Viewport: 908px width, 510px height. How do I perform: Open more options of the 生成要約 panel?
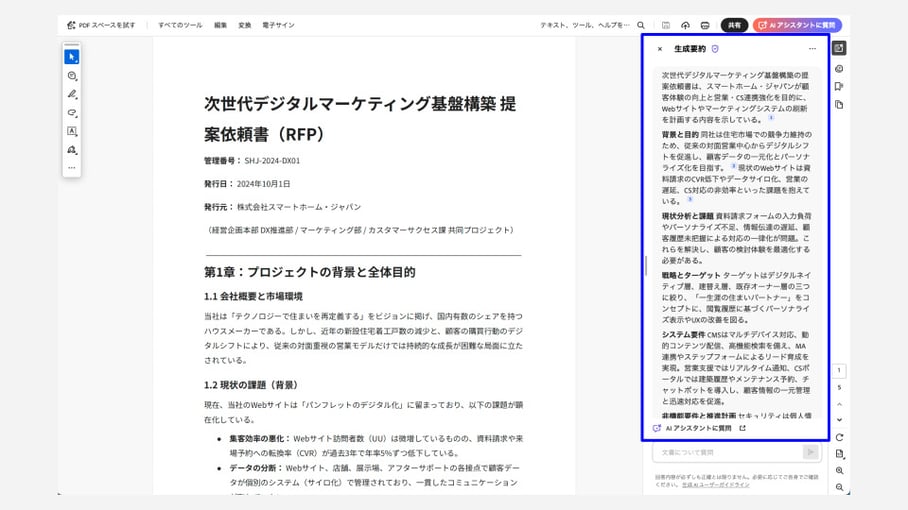(x=812, y=48)
